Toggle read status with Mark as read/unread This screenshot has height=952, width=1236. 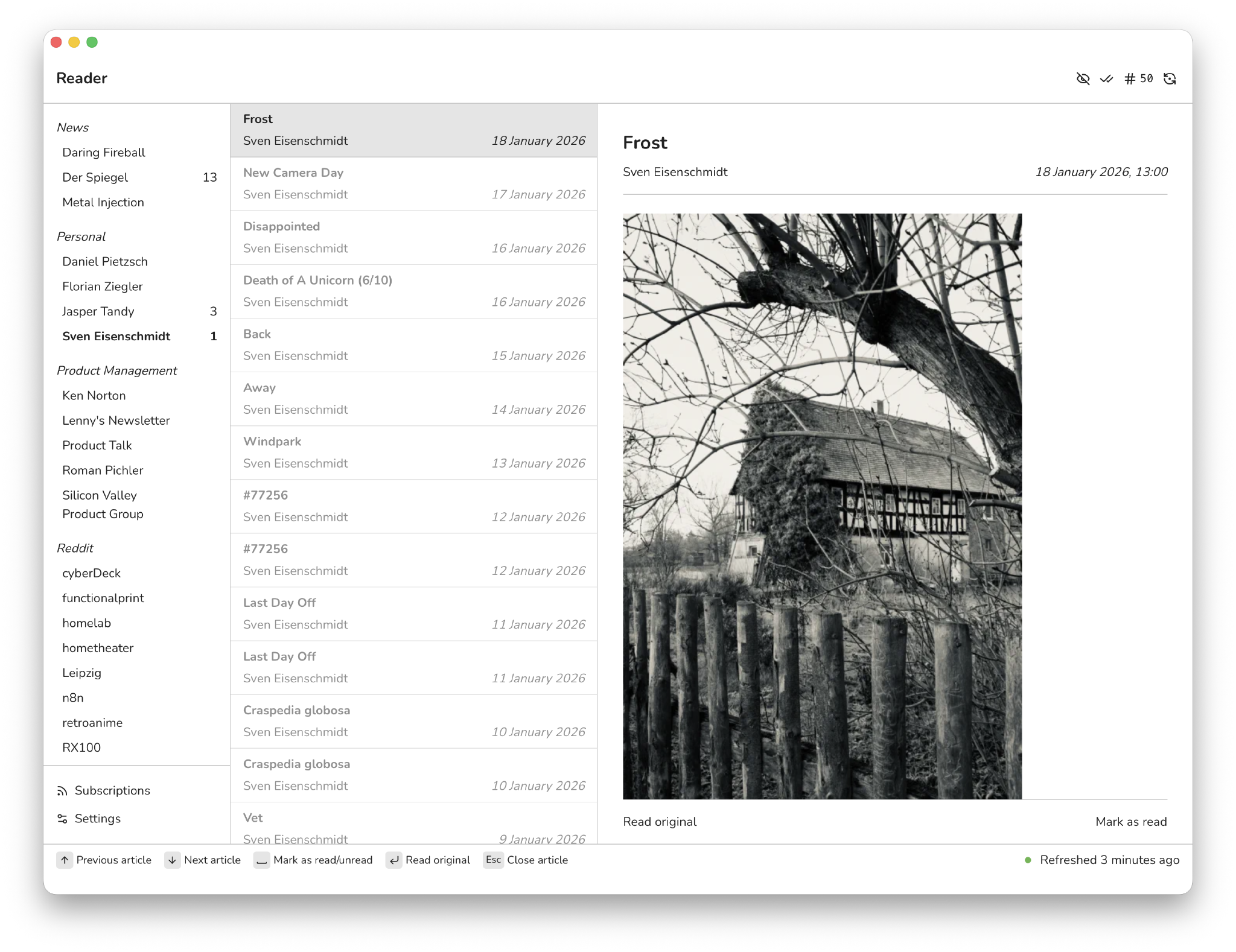tap(262, 860)
